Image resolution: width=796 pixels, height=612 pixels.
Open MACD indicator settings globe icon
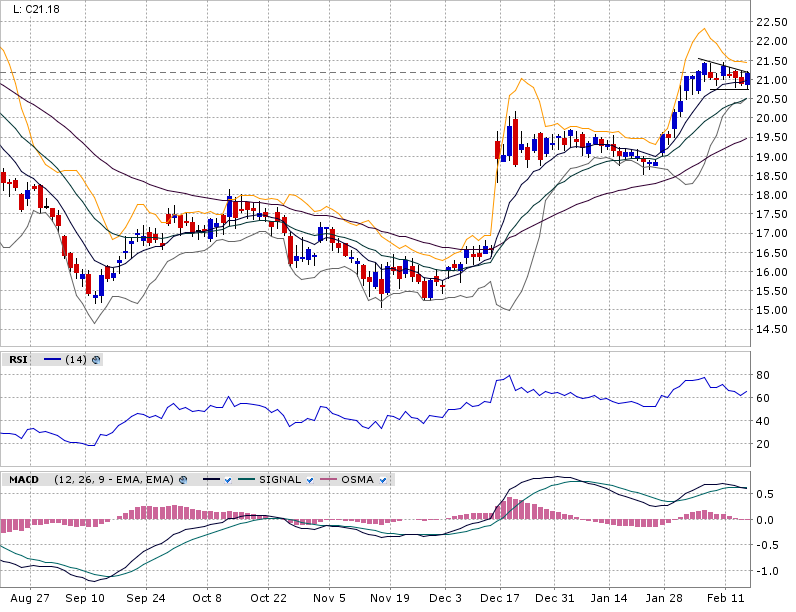(x=183, y=480)
